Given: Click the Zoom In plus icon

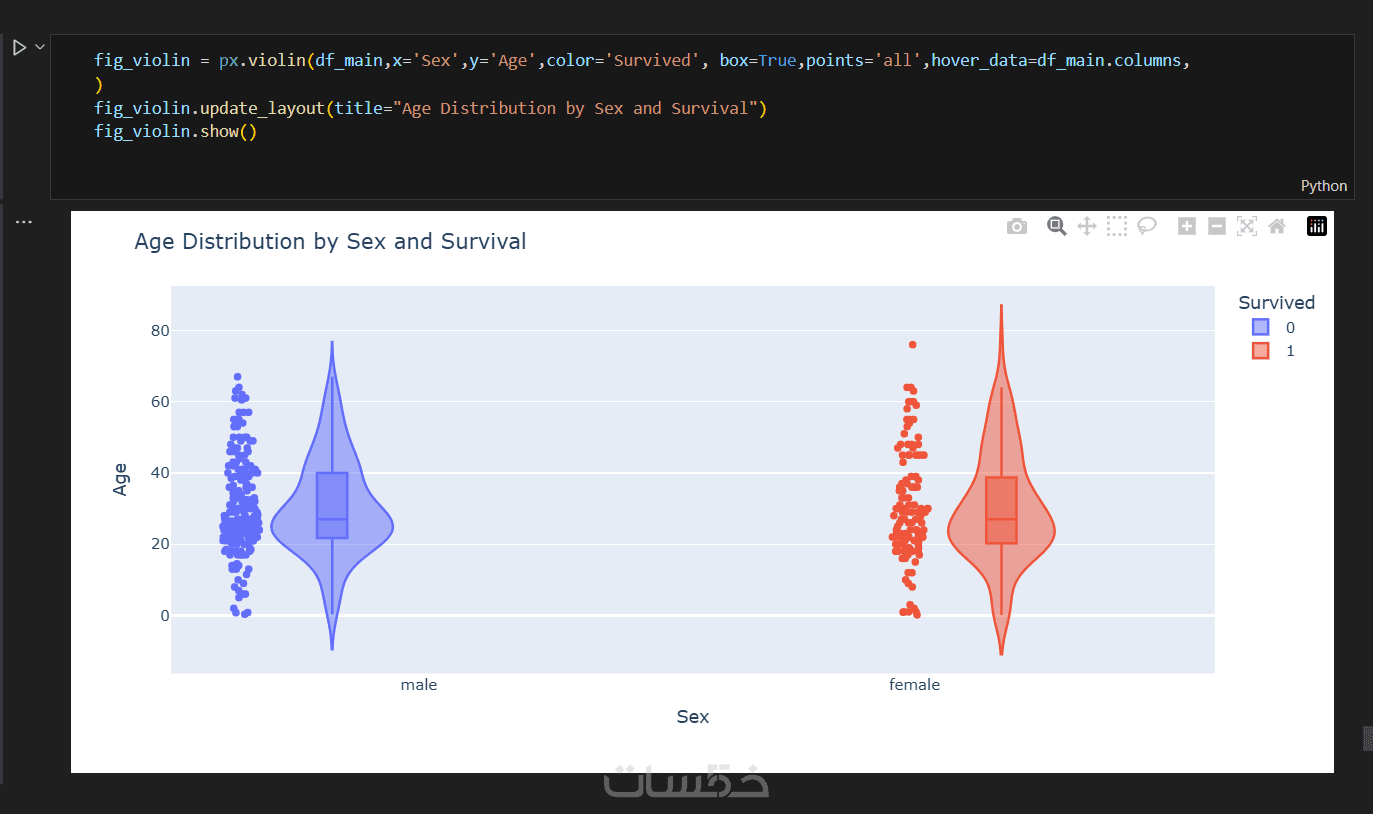Looking at the screenshot, I should coord(1187,226).
